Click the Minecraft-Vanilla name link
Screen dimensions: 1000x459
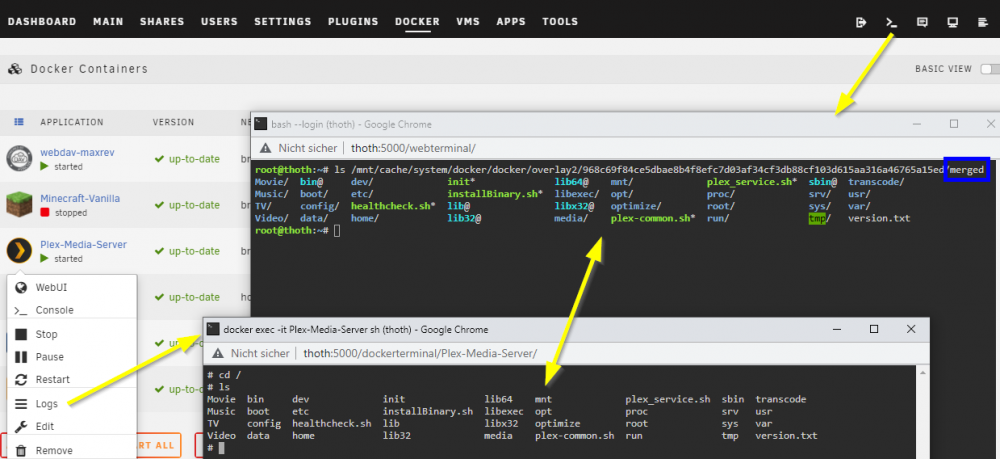pyautogui.click(x=80, y=198)
